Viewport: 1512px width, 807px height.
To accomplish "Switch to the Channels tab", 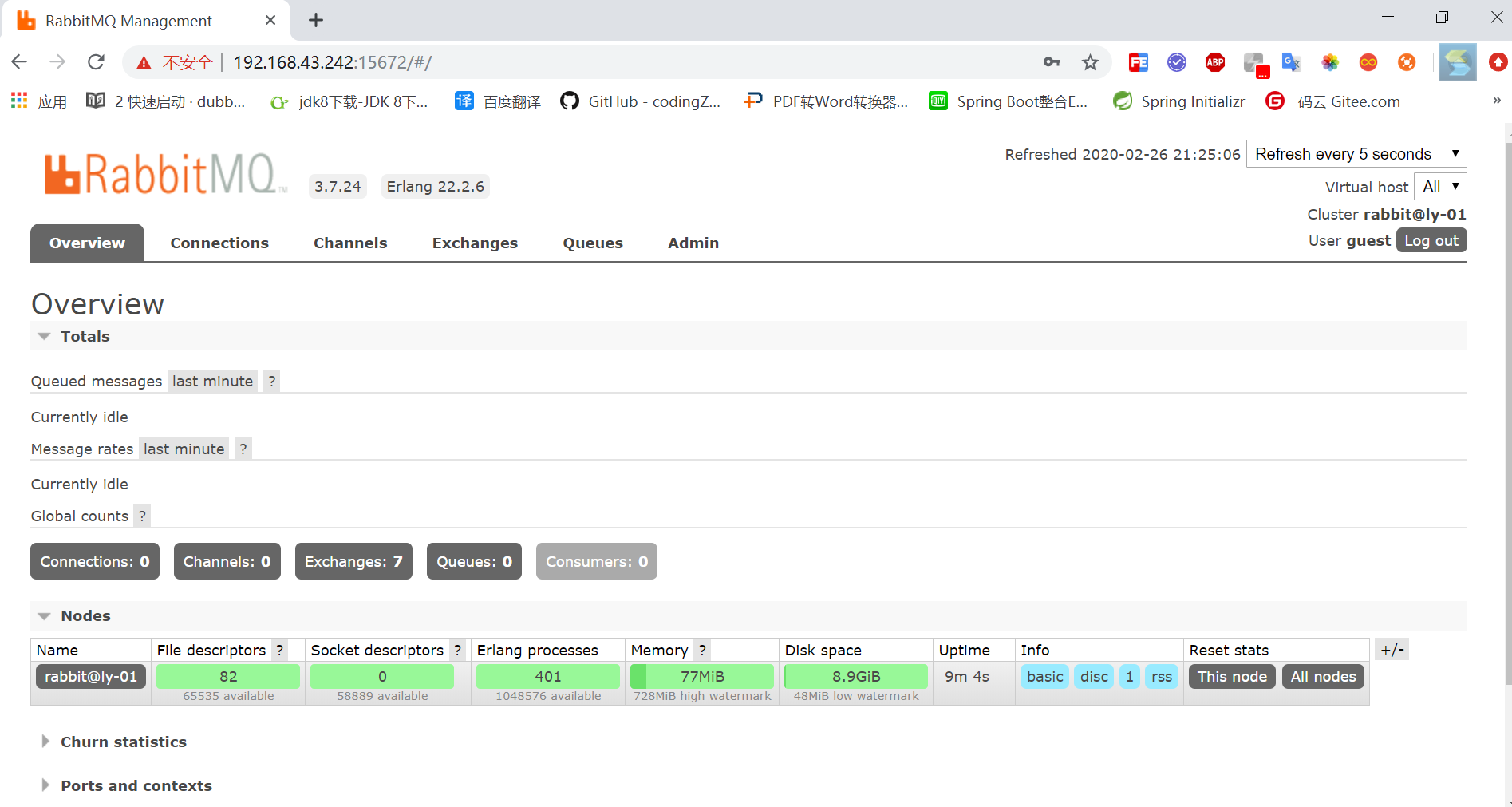I will click(350, 243).
